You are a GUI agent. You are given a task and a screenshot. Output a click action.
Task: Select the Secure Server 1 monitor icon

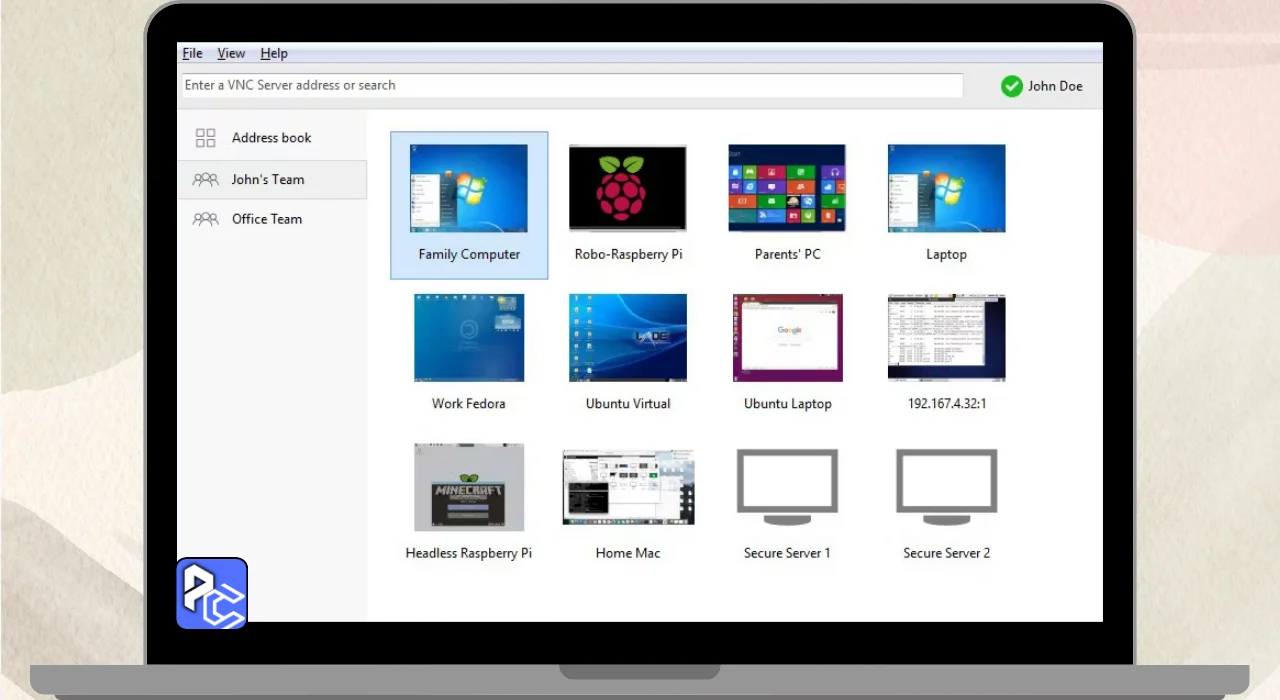click(787, 487)
